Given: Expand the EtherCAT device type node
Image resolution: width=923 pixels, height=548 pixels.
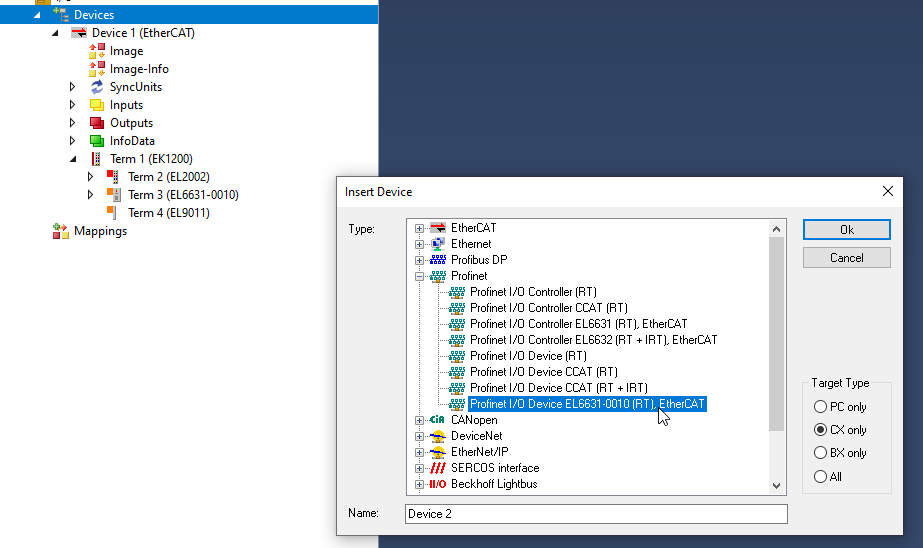Looking at the screenshot, I should click(420, 228).
